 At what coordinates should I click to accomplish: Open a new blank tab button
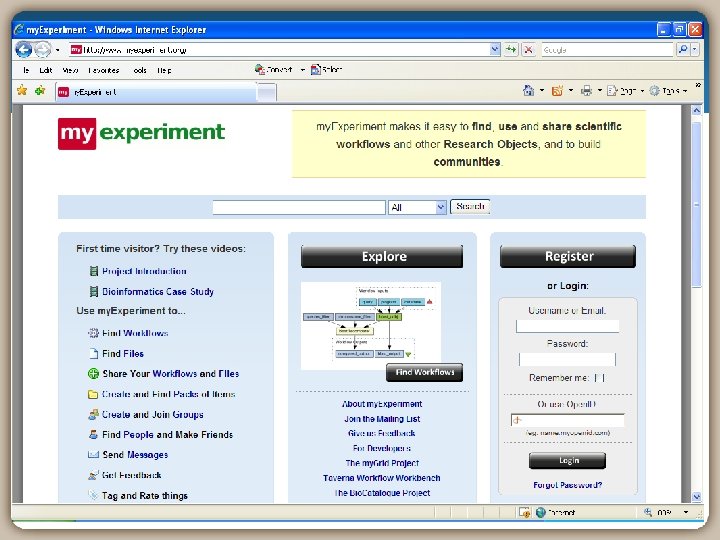(266, 92)
